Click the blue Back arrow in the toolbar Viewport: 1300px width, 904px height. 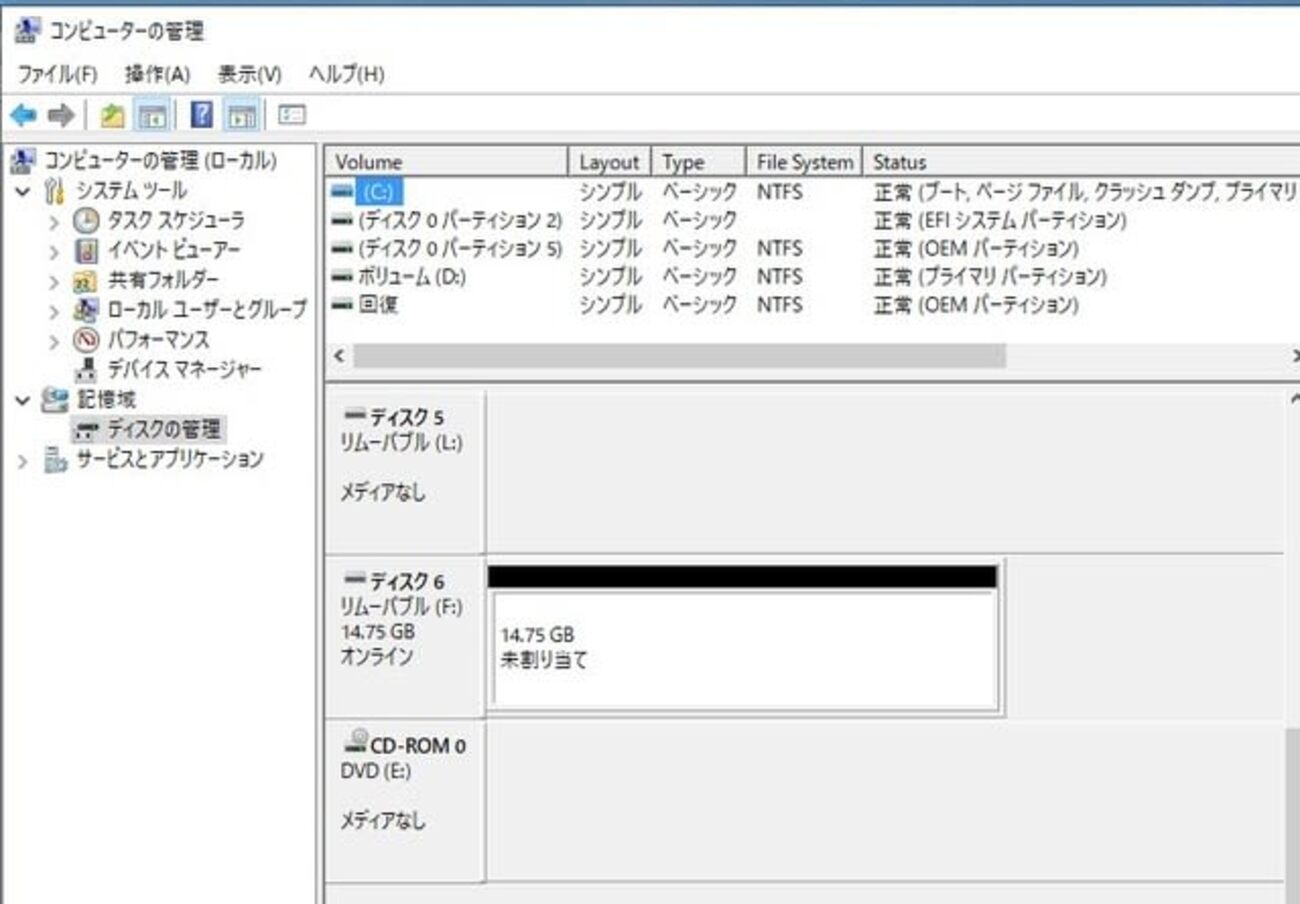click(23, 116)
